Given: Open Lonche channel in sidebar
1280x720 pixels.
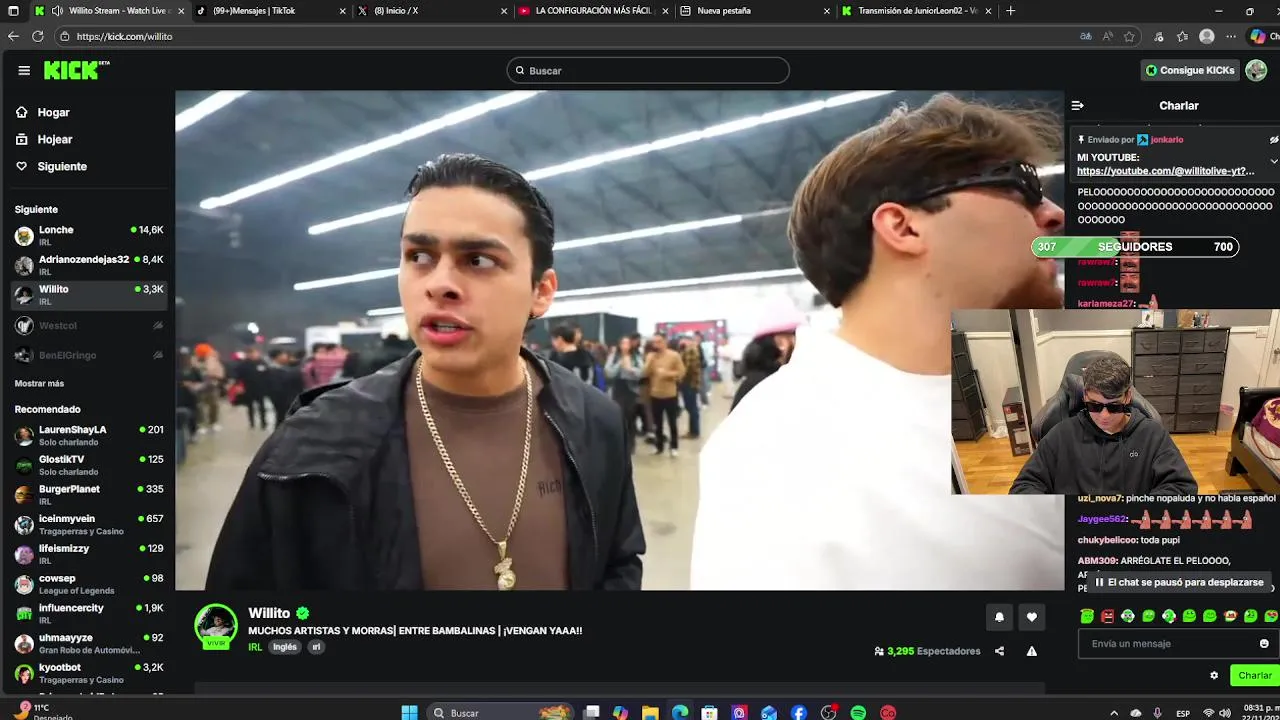Looking at the screenshot, I should [89, 236].
